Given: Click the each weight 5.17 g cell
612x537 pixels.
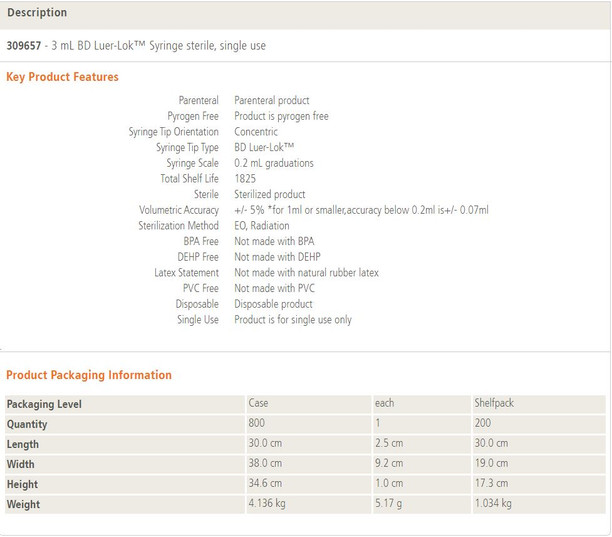Looking at the screenshot, I should click(388, 503).
